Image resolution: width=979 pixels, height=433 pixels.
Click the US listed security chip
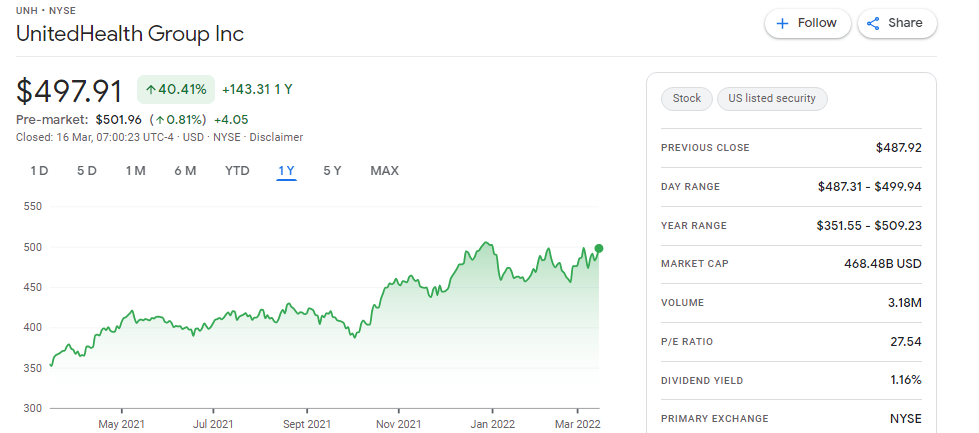(x=772, y=99)
